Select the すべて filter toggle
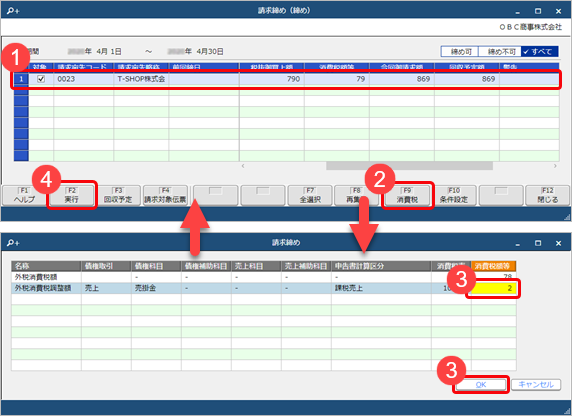 pyautogui.click(x=539, y=52)
